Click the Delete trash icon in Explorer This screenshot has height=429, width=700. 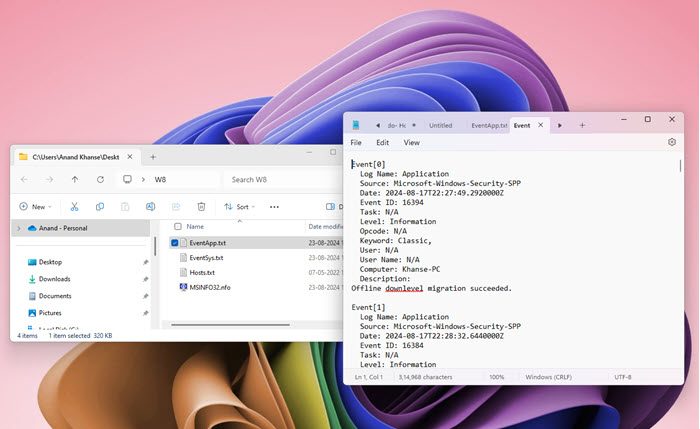click(x=201, y=206)
